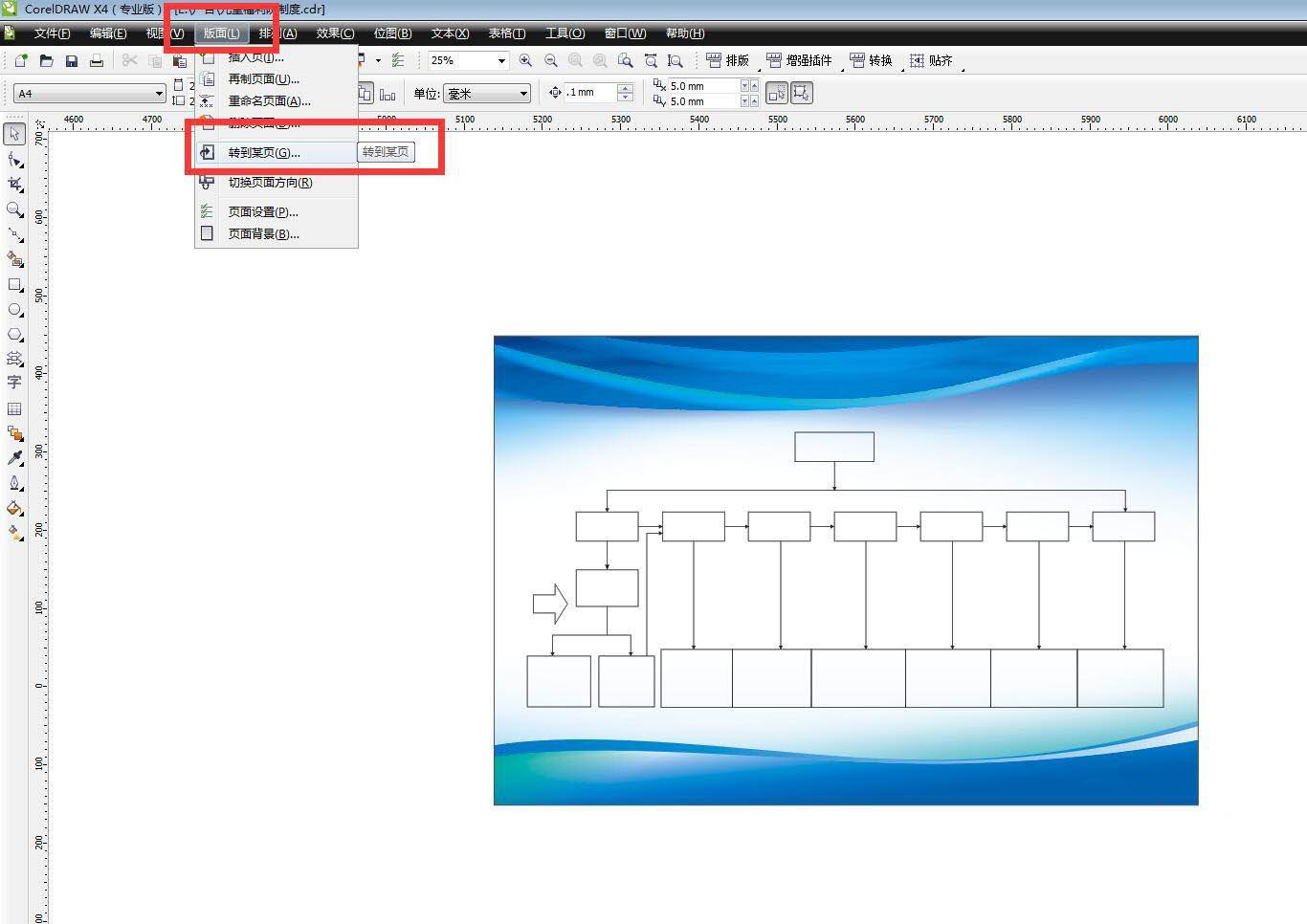
Task: Select the Polygon tool
Action: click(14, 334)
